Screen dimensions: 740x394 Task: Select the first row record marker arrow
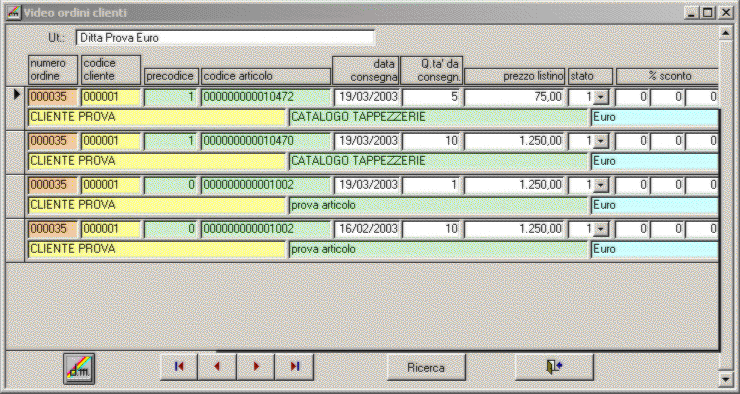(x=17, y=95)
